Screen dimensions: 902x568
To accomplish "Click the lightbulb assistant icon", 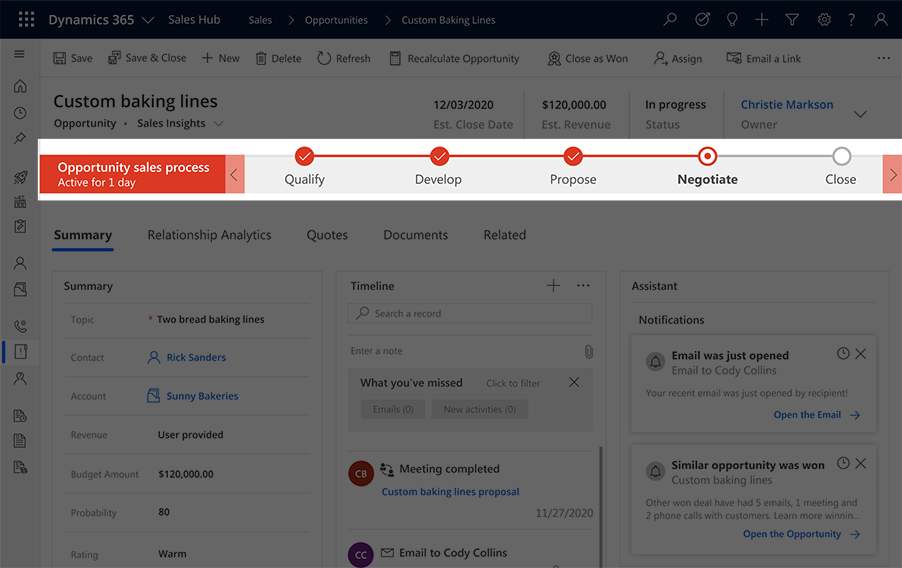I will [732, 20].
